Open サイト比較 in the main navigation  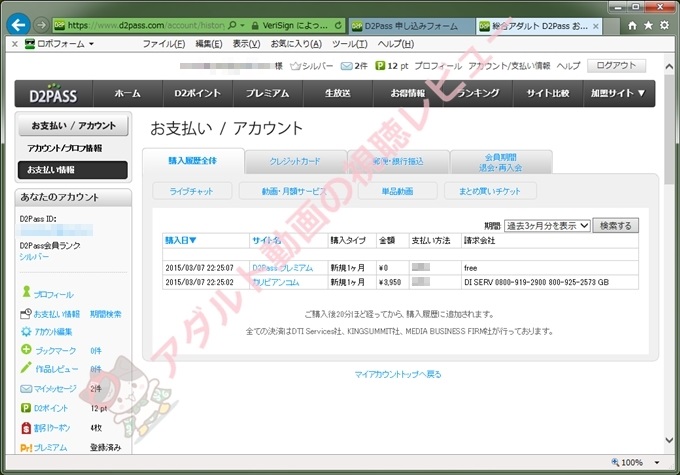click(x=548, y=93)
